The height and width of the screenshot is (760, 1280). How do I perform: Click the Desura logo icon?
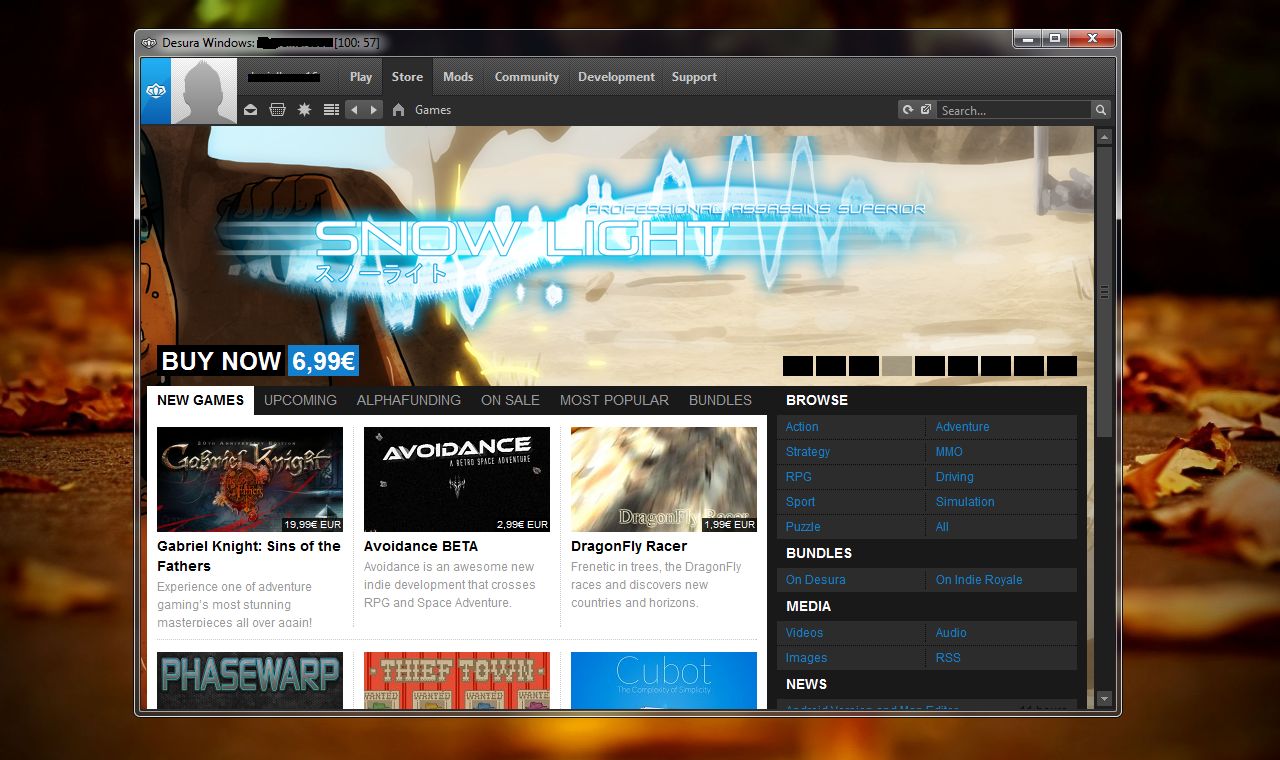[155, 91]
